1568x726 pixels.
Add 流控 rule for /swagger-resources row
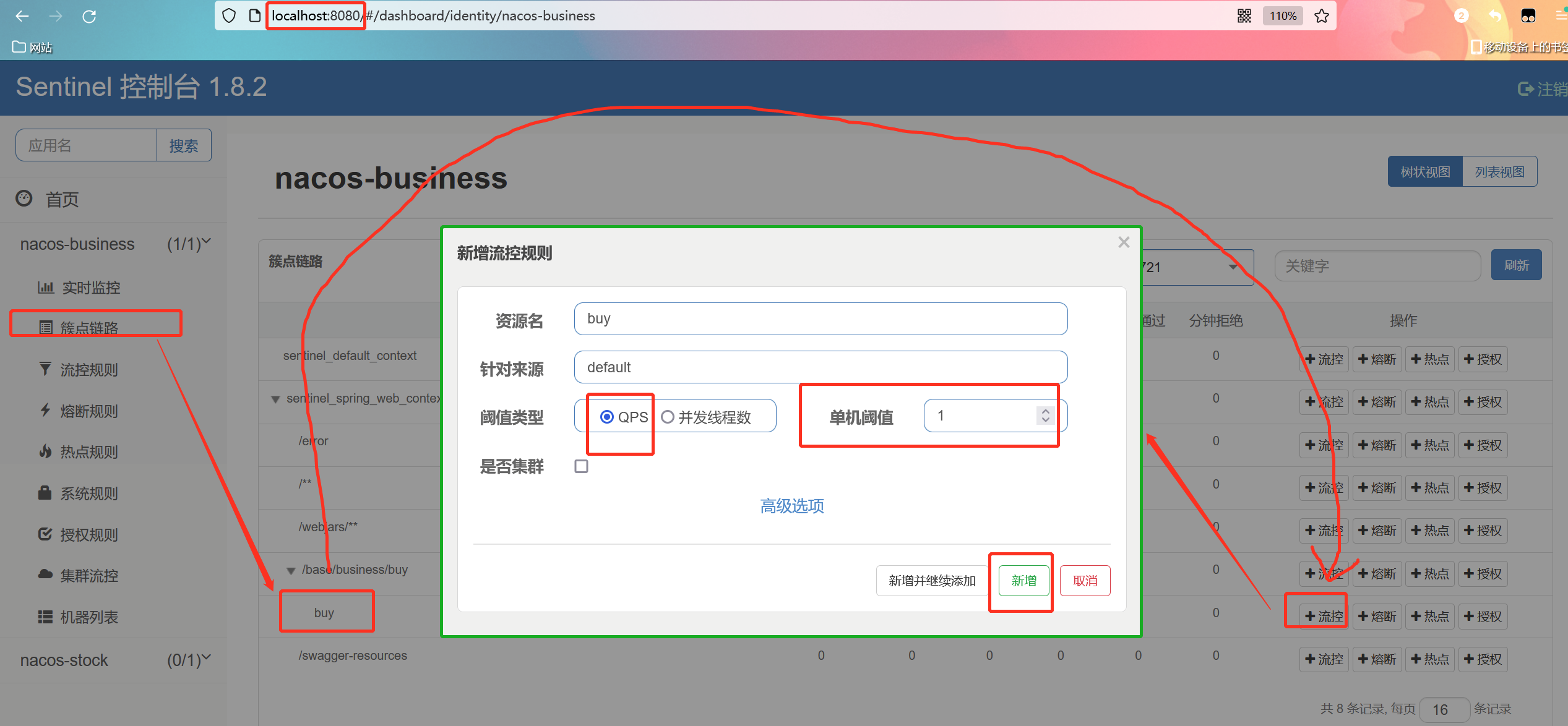point(1324,659)
